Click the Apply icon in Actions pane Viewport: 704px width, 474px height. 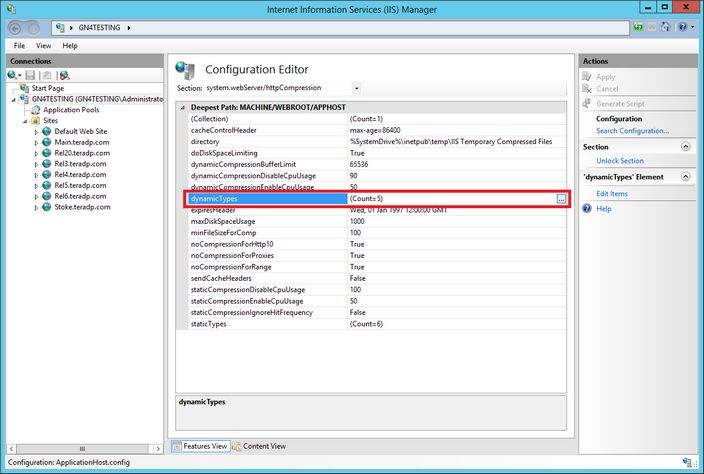[587, 76]
